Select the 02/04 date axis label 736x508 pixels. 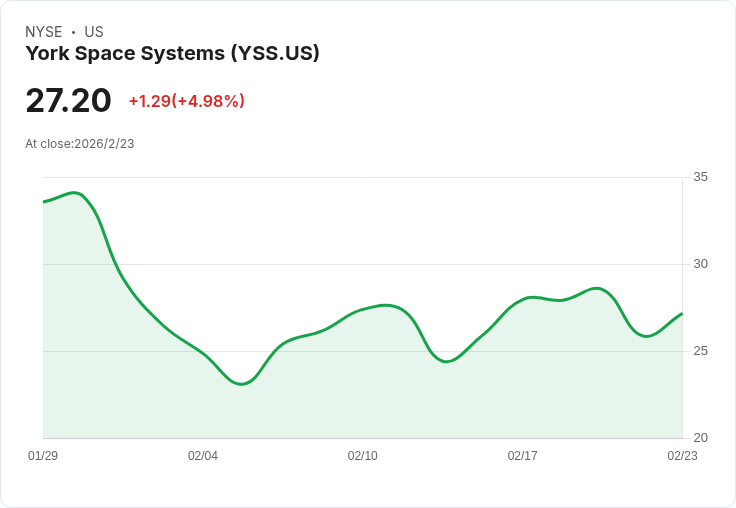[x=203, y=456]
